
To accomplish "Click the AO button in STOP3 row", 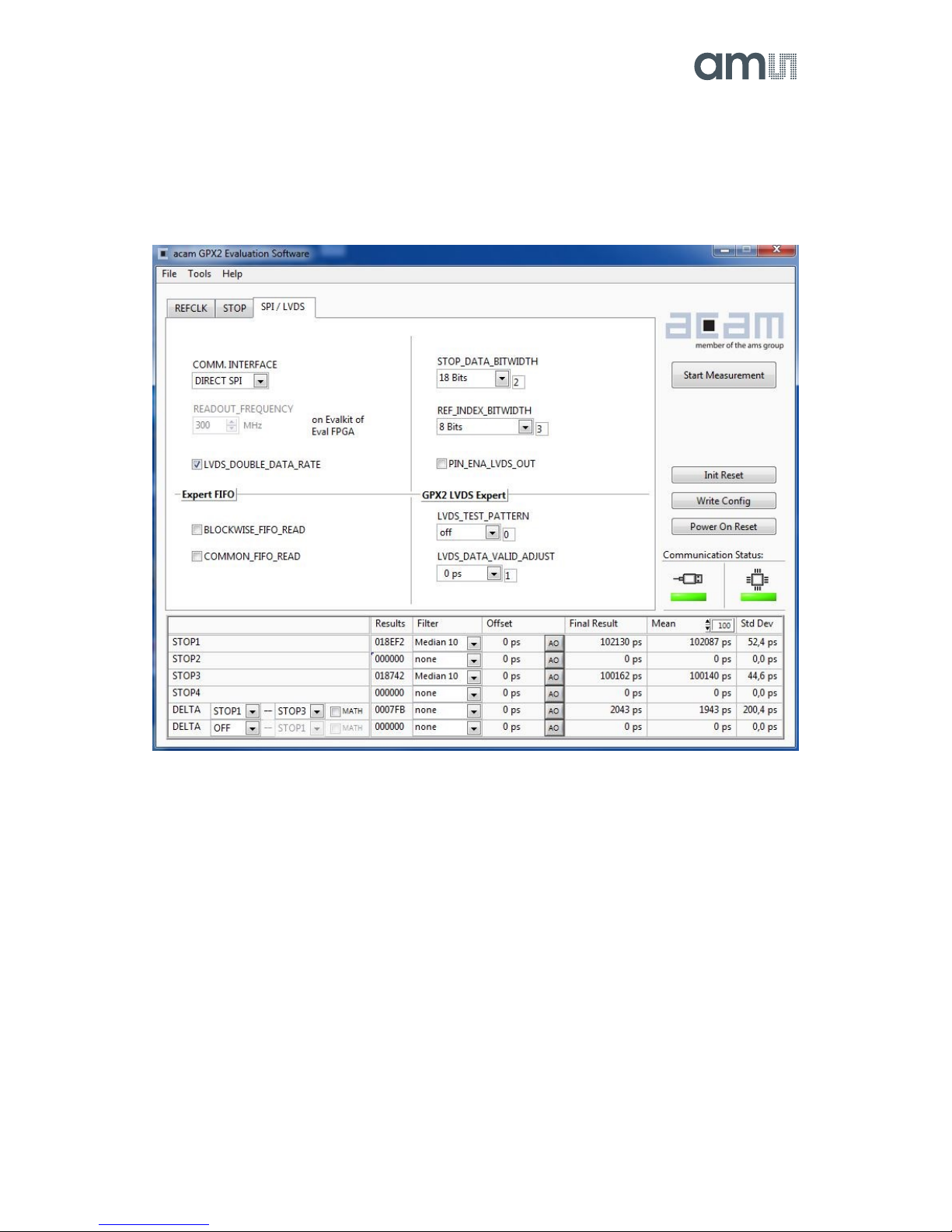I will click(553, 677).
